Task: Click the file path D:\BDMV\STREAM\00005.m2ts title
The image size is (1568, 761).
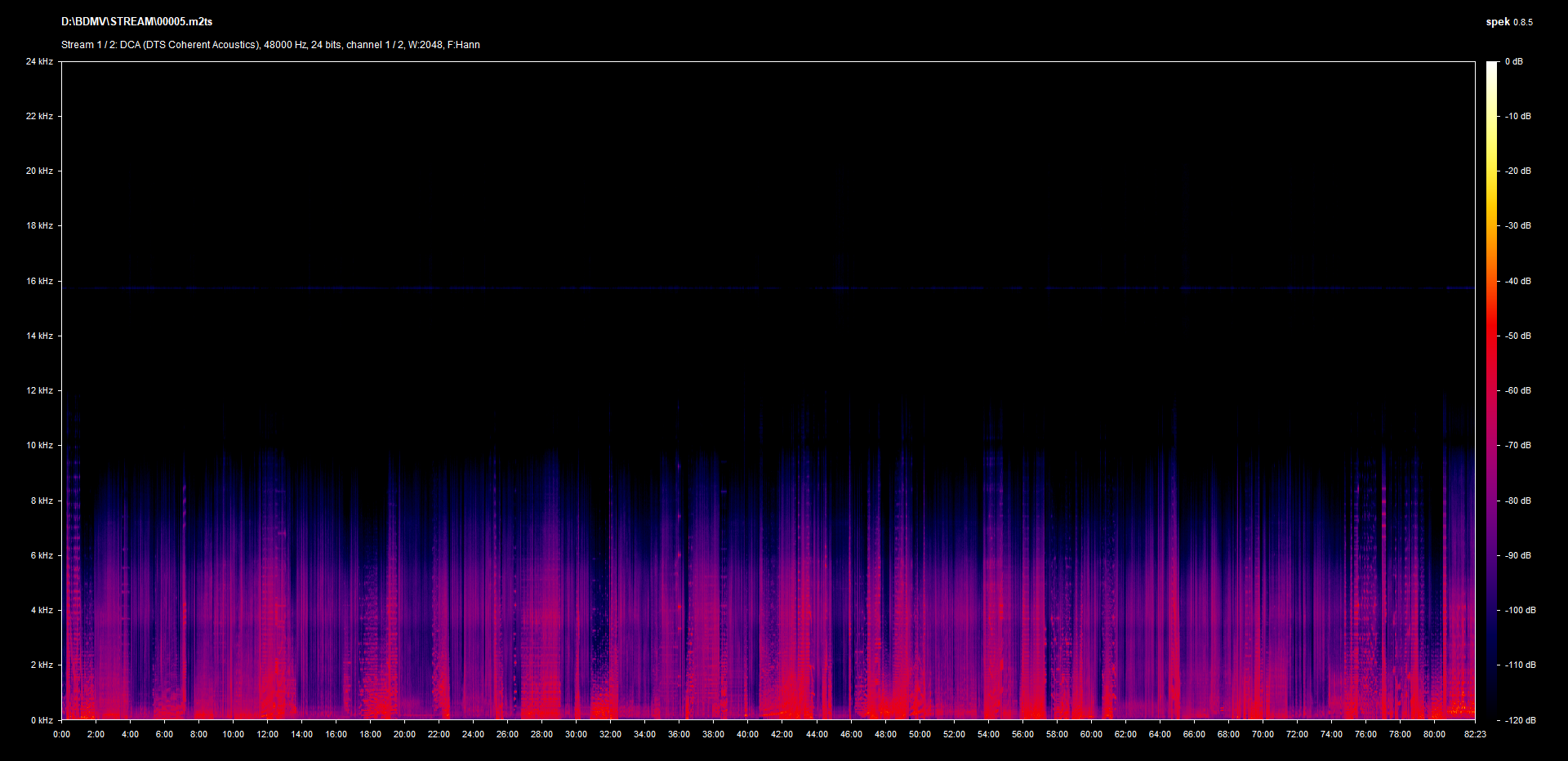Action: pyautogui.click(x=136, y=22)
